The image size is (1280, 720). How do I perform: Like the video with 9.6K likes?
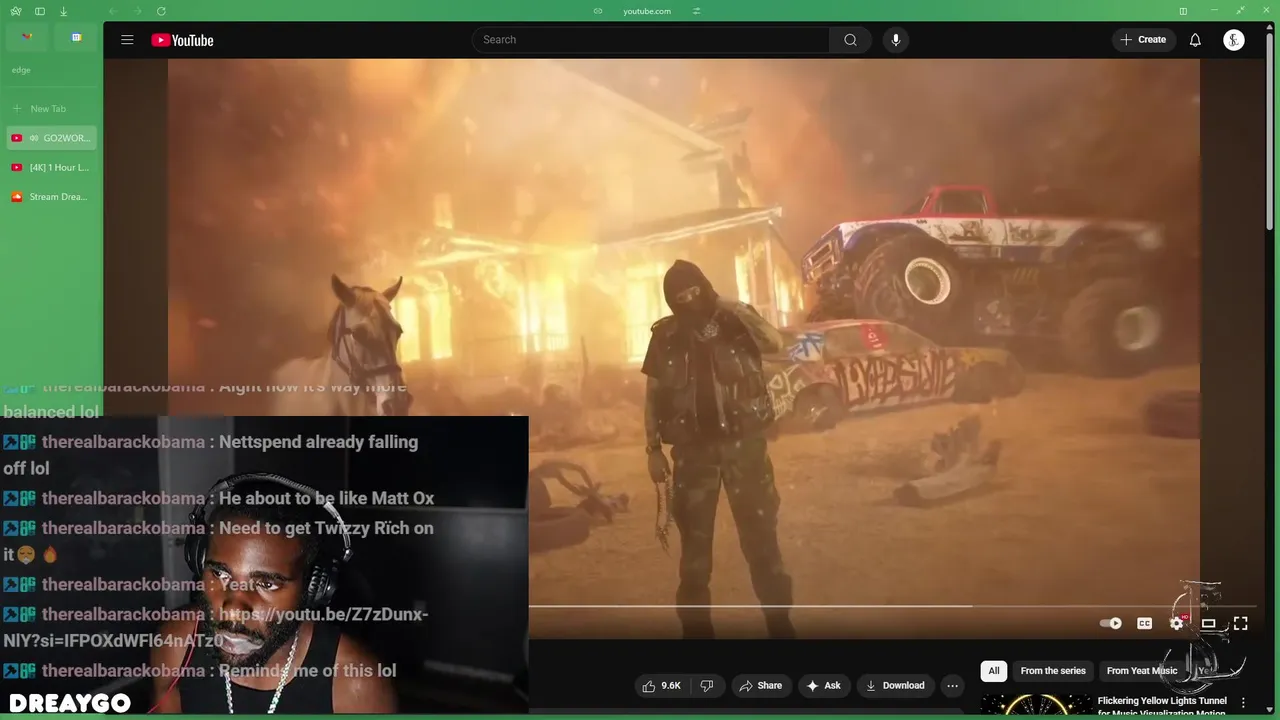[x=662, y=685]
